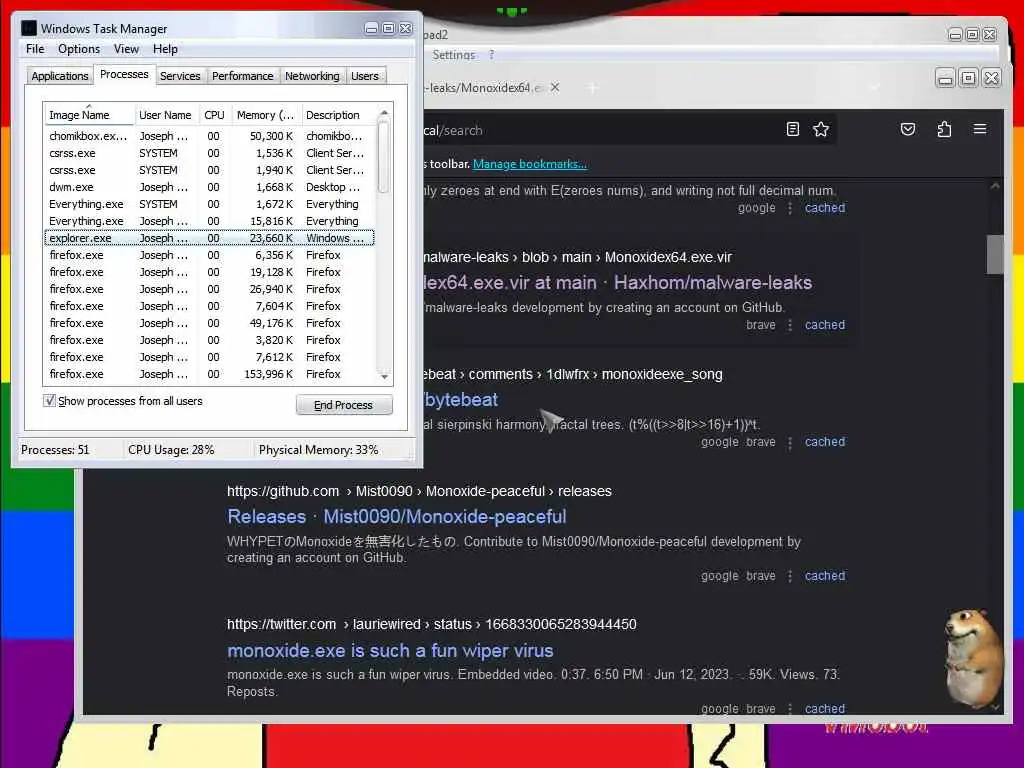Open the View menu in Task Manager

coord(126,49)
